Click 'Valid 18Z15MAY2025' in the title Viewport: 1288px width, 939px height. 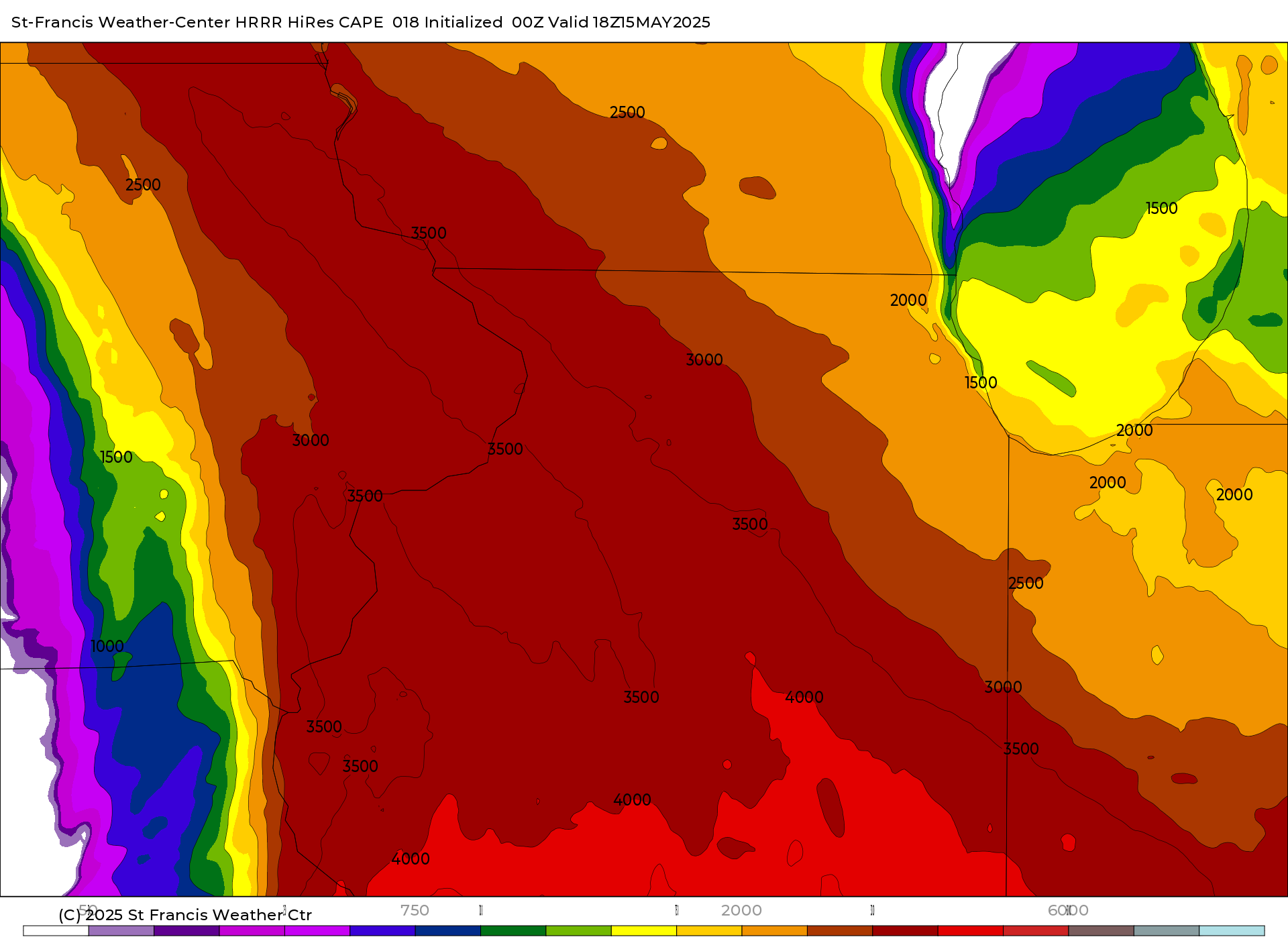pos(629,22)
